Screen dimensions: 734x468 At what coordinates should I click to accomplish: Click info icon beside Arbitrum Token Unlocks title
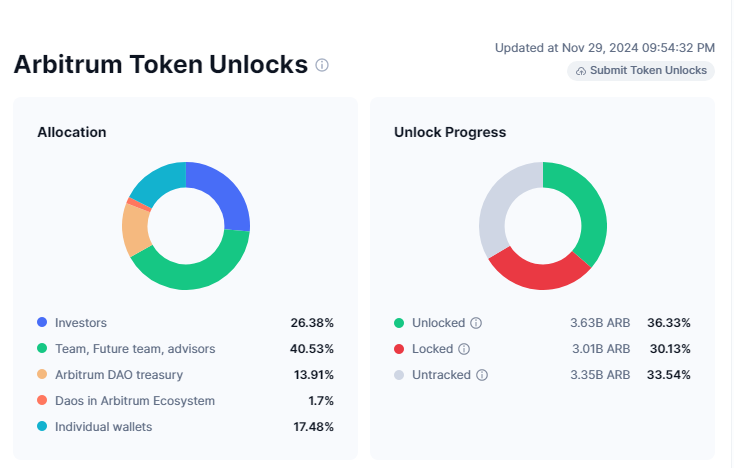coord(322,65)
